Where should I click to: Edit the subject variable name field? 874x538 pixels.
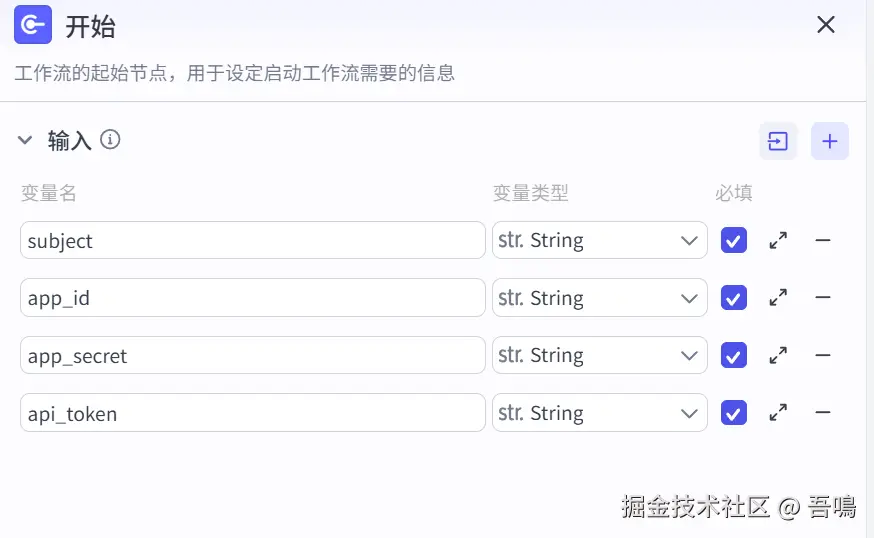click(252, 240)
